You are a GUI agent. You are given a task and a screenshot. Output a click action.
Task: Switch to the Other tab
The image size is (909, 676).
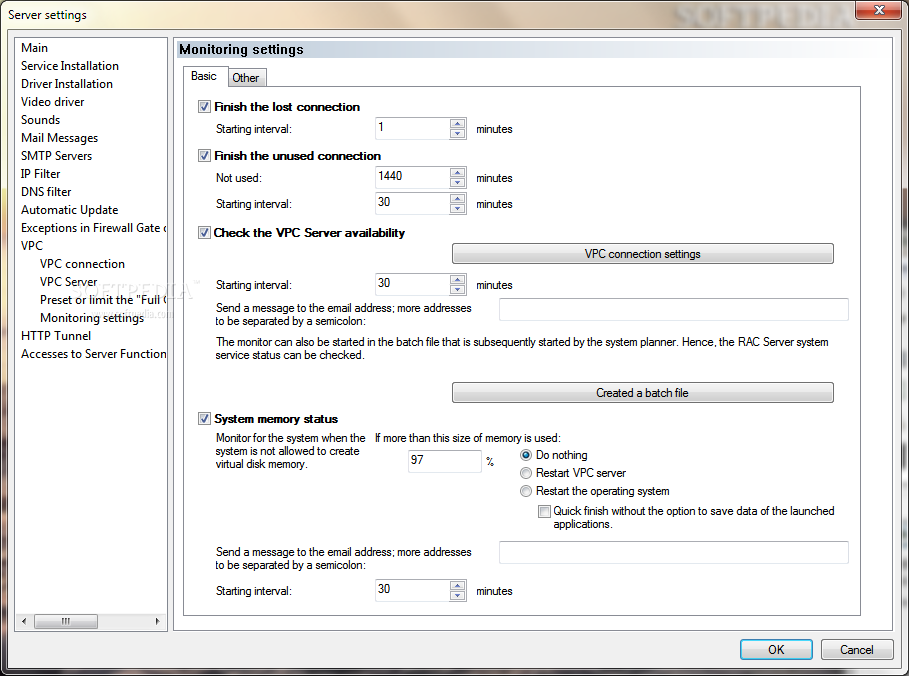click(246, 78)
